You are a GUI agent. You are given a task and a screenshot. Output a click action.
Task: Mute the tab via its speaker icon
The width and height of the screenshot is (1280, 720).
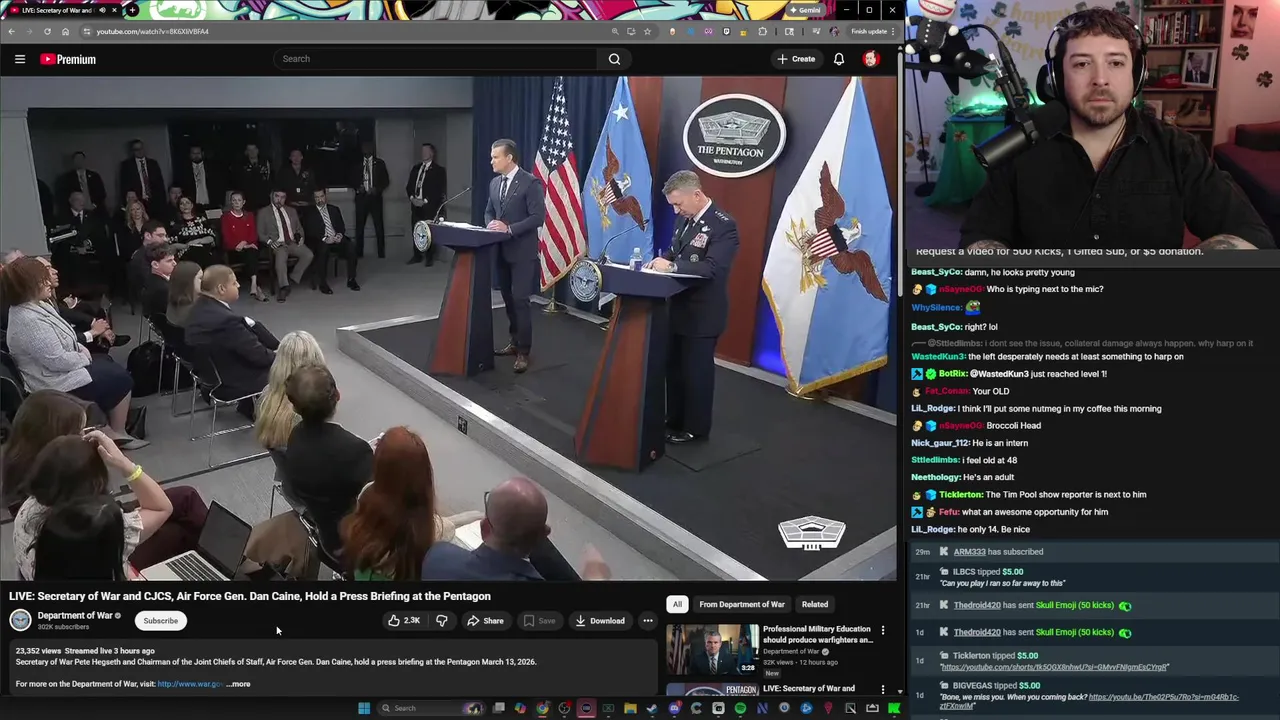coord(102,10)
